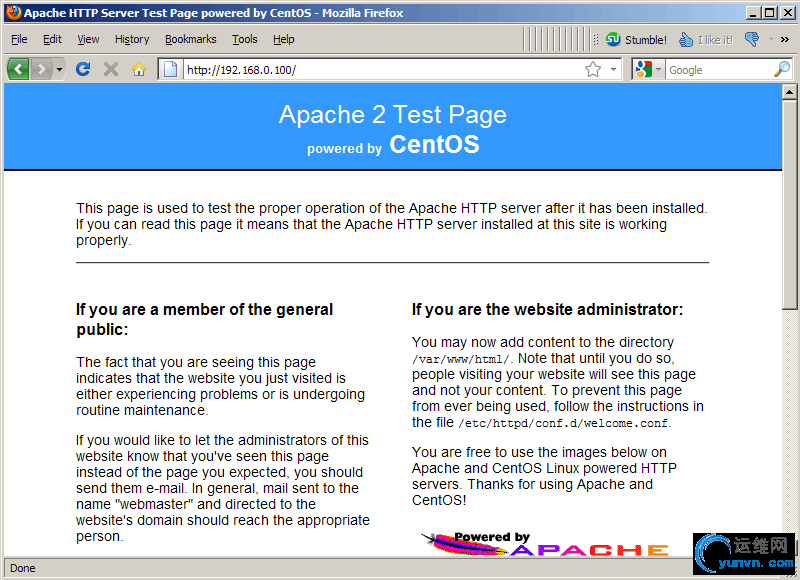Click the 'Done' status bar text
The width and height of the screenshot is (800, 580).
23,568
